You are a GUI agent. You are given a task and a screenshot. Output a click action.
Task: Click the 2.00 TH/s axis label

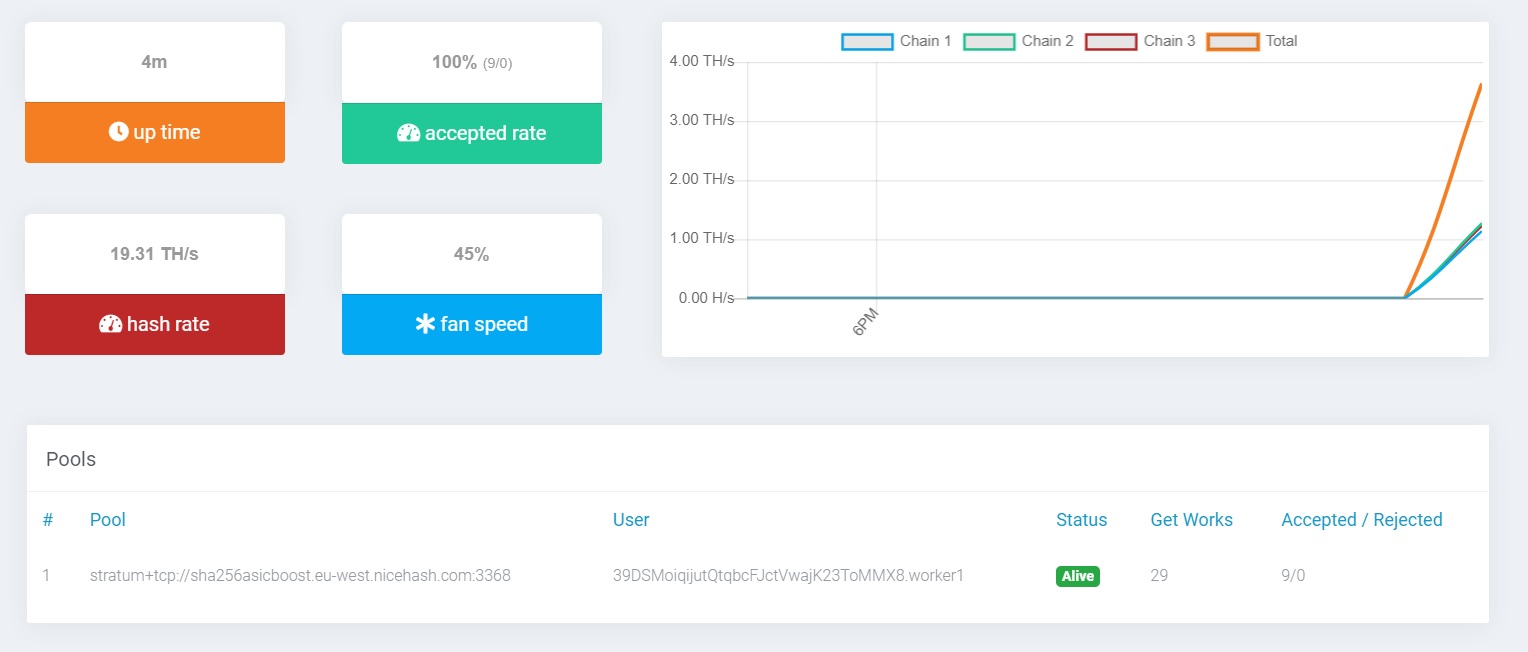(x=702, y=179)
